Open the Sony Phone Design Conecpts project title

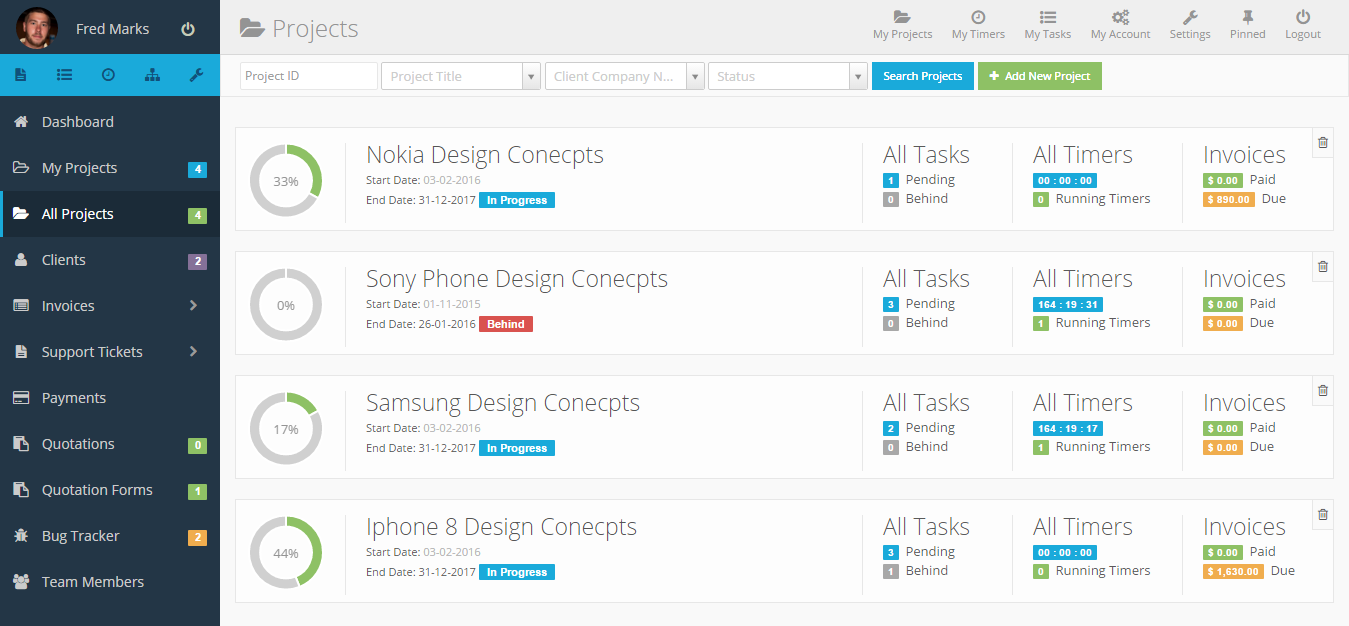click(x=517, y=279)
